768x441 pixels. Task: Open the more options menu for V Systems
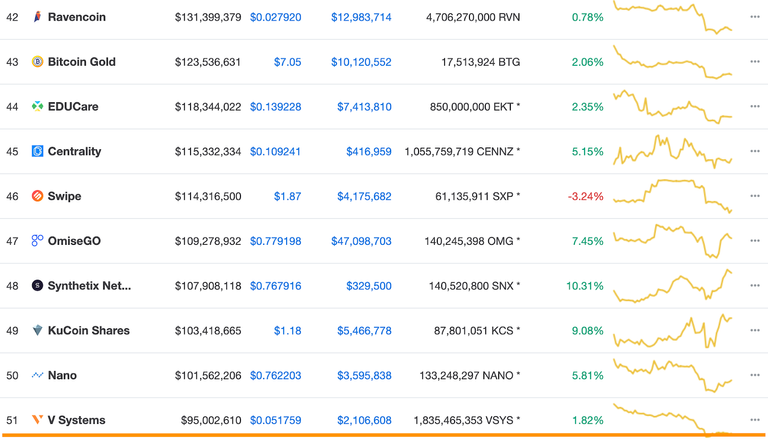click(755, 420)
